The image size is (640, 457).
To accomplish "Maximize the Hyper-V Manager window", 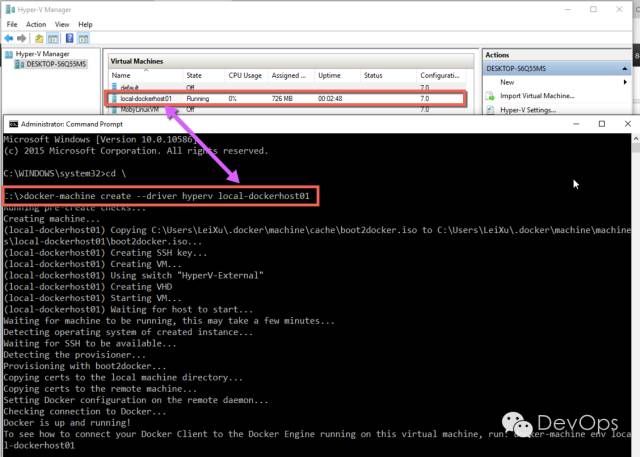I will coord(593,9).
